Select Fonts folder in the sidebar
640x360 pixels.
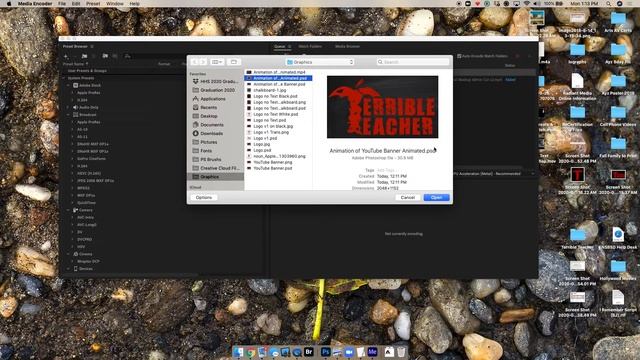(x=206, y=151)
